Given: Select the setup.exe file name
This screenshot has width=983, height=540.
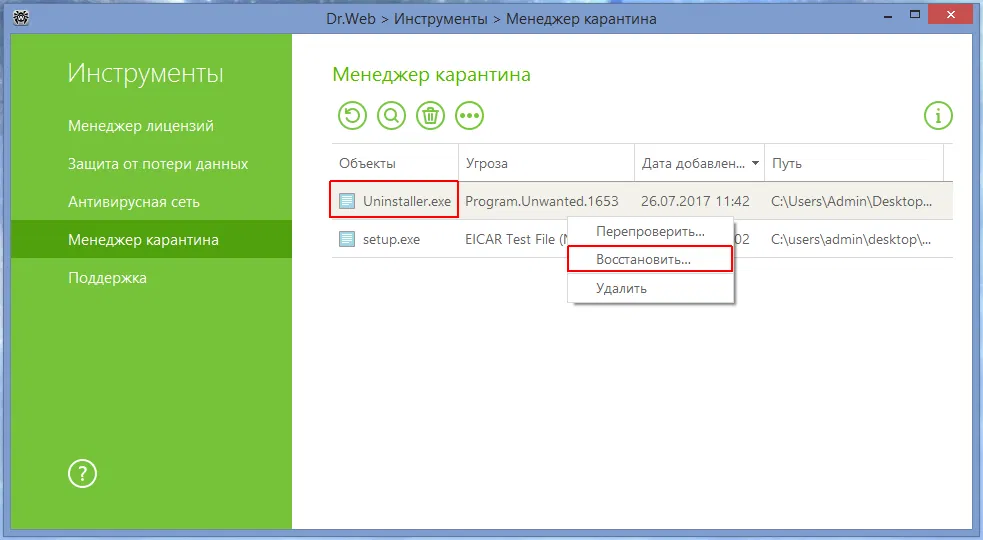Looking at the screenshot, I should 391,240.
